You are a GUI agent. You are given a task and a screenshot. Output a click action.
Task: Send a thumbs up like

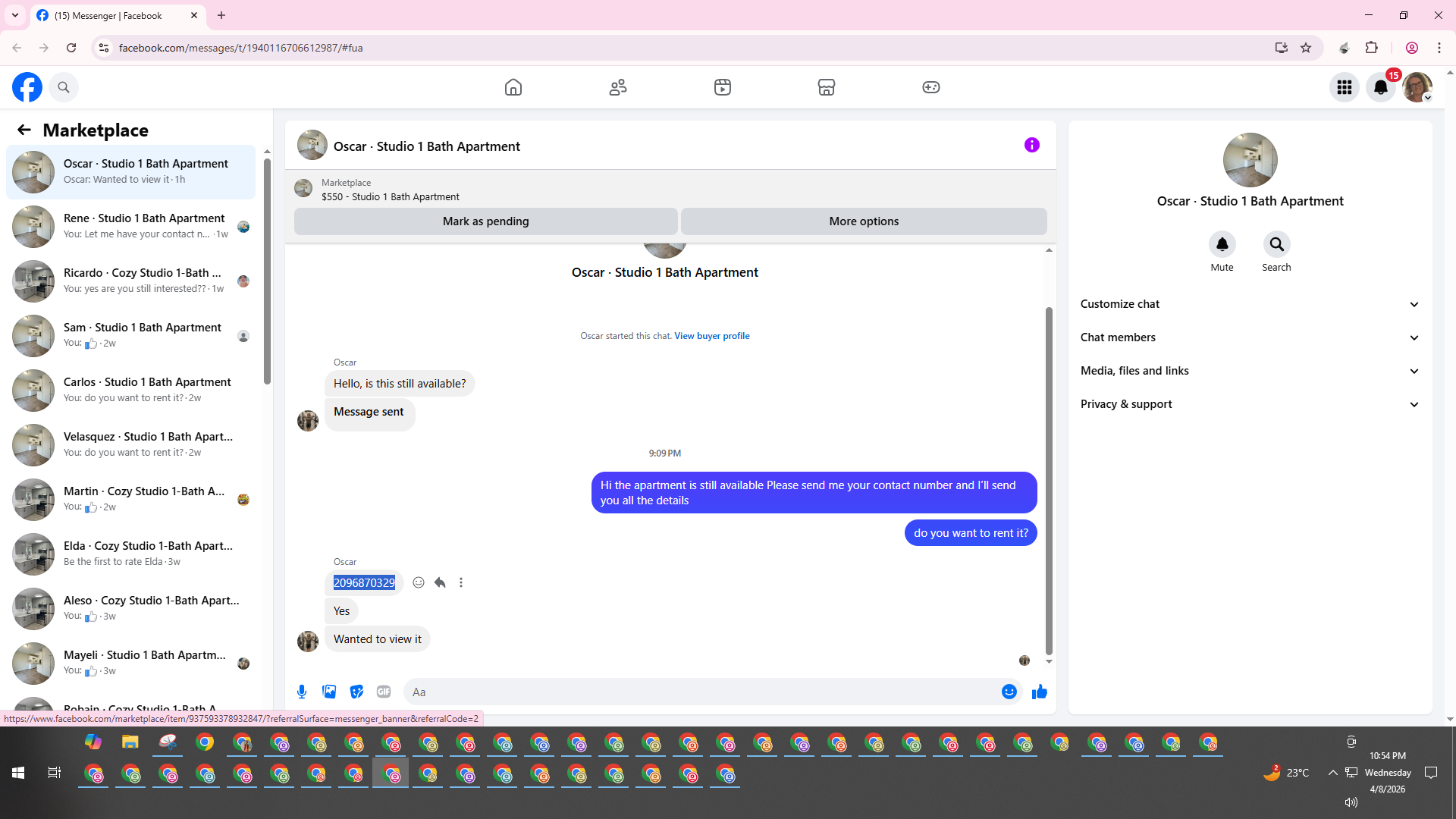pyautogui.click(x=1039, y=692)
